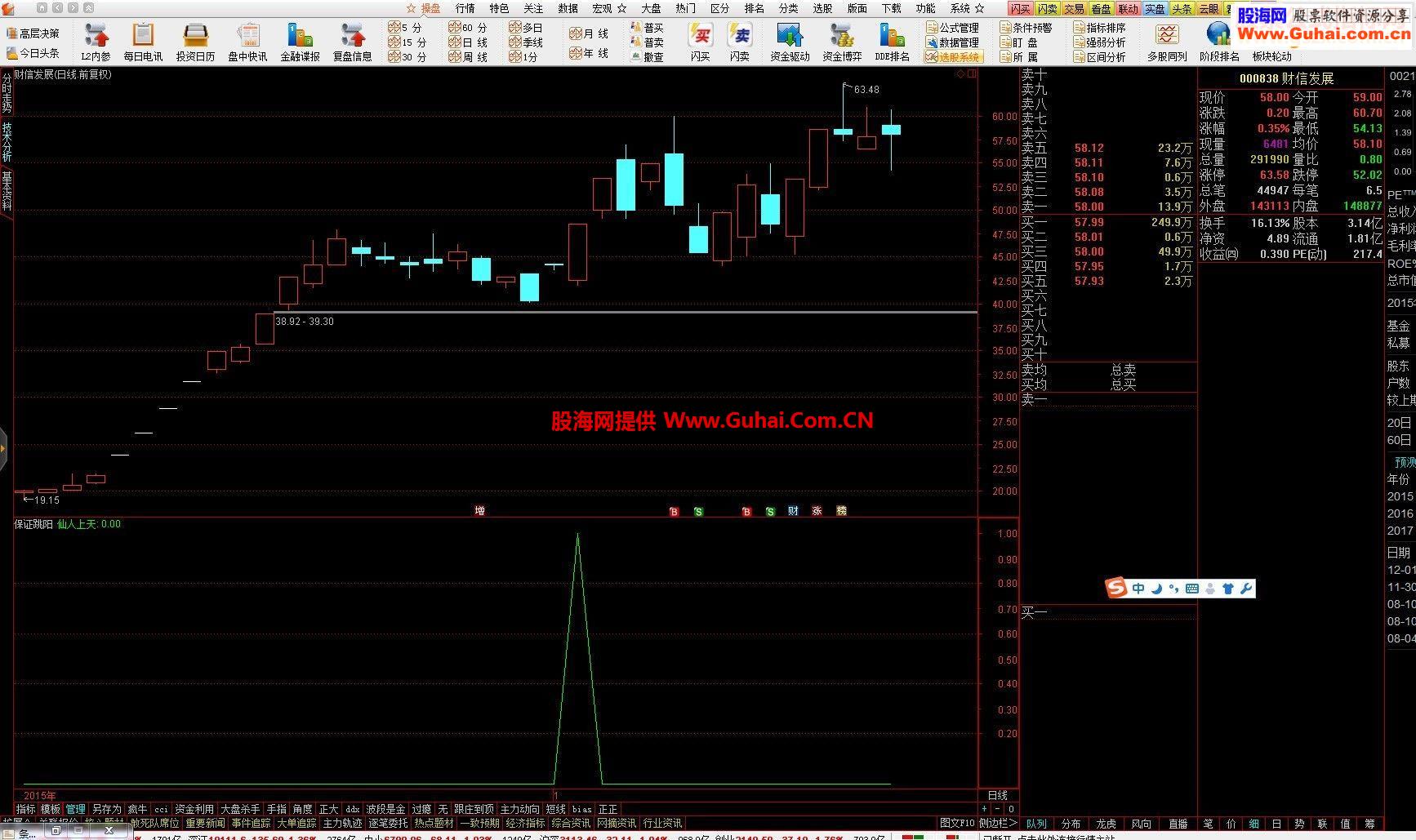Image resolution: width=1416 pixels, height=840 pixels.
Task: Open 高层决策 from the toolbar
Action: [x=33, y=33]
